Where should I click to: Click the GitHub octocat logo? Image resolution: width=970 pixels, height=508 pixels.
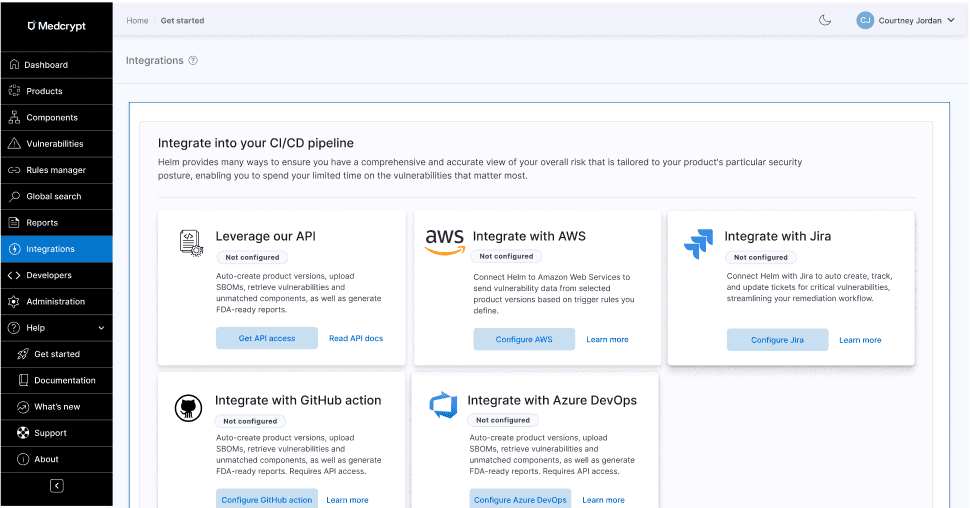(x=188, y=408)
